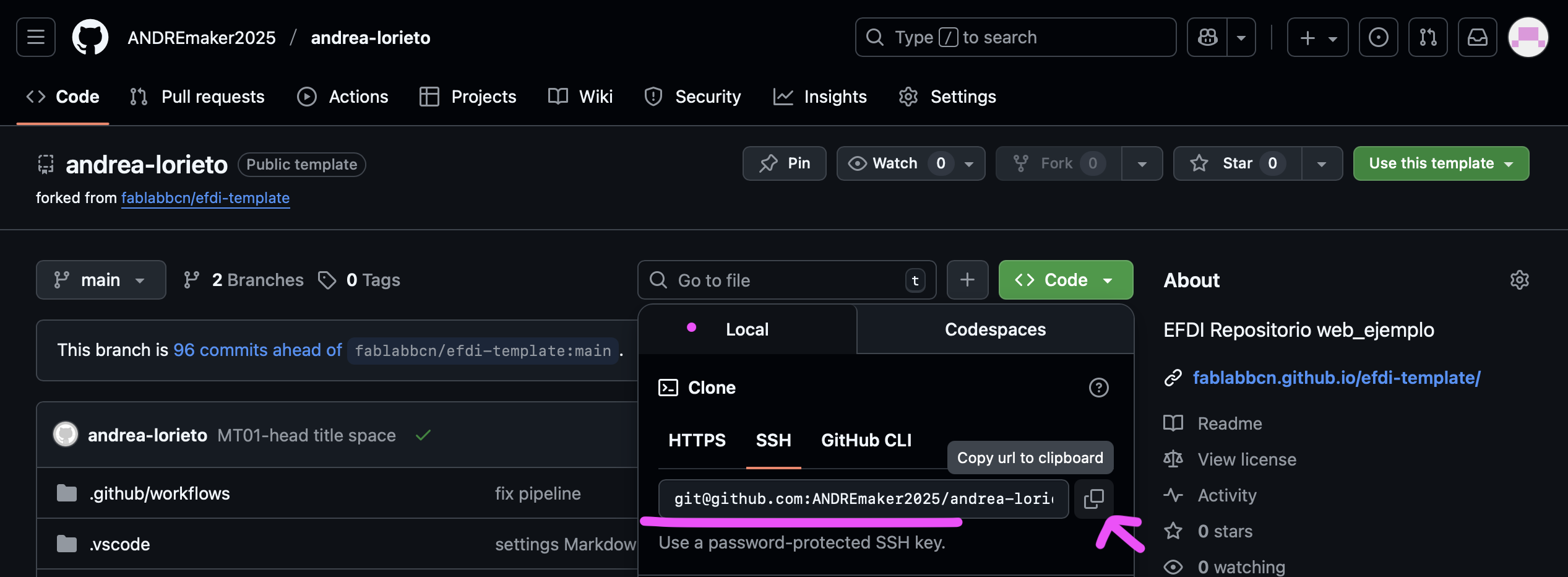The image size is (1568, 577).
Task: Switch to the HTTPS clone tab
Action: coord(697,440)
